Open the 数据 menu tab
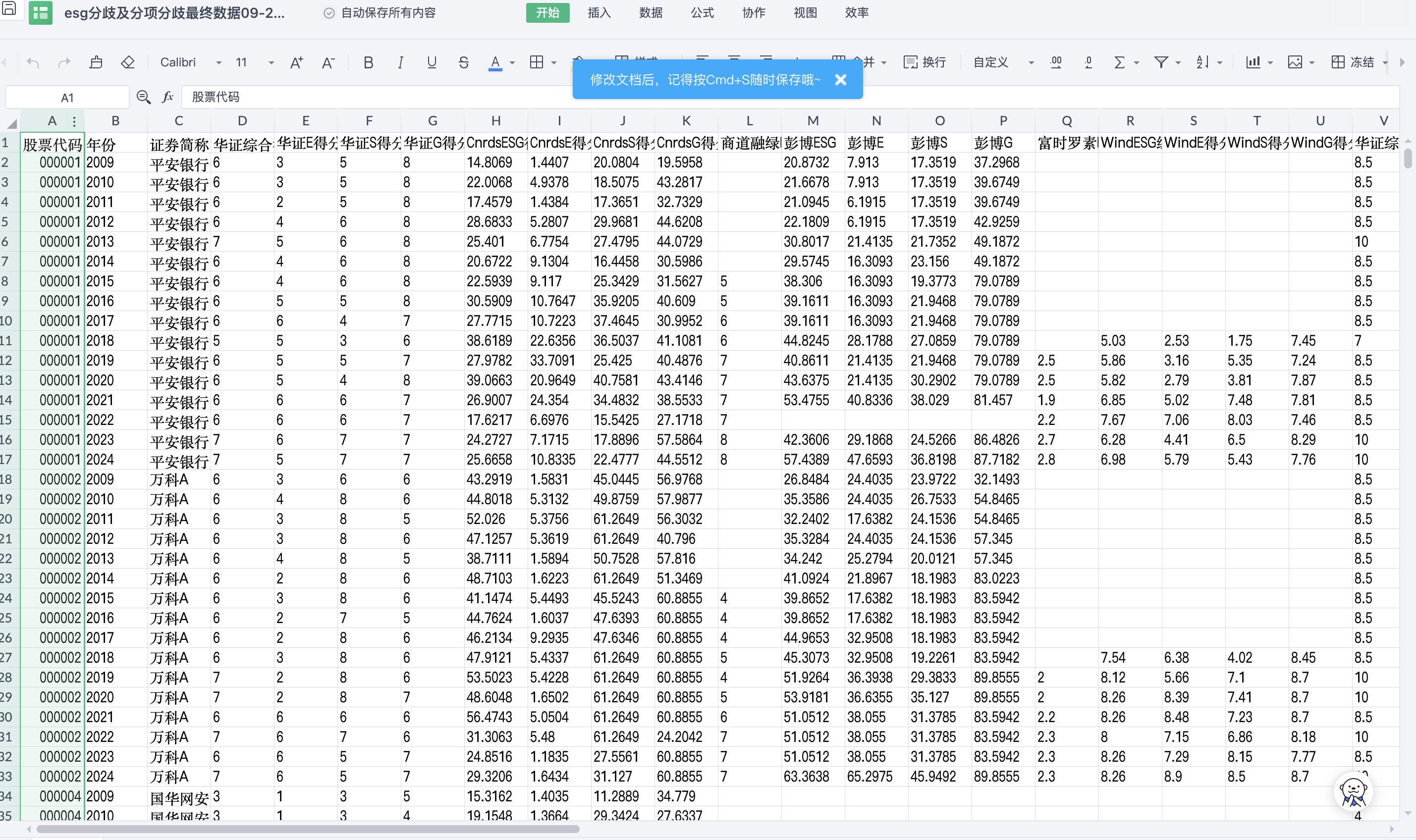The width and height of the screenshot is (1416, 840). point(651,12)
